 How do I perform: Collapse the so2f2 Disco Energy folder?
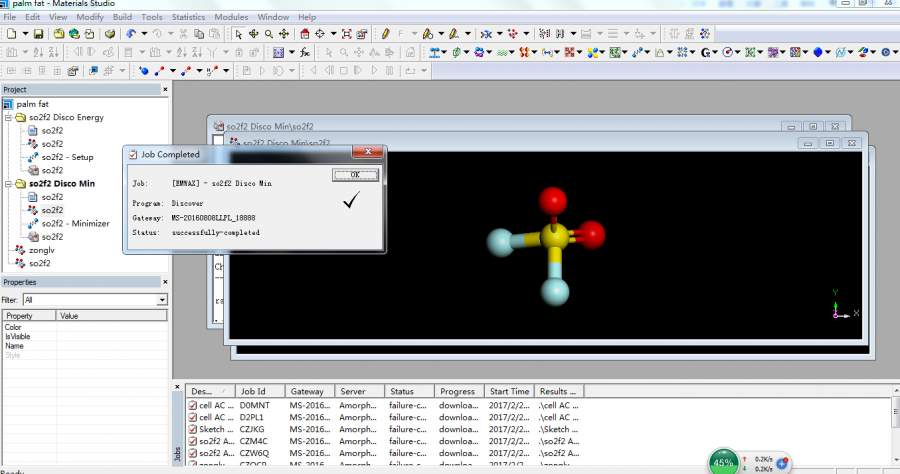[x=9, y=118]
